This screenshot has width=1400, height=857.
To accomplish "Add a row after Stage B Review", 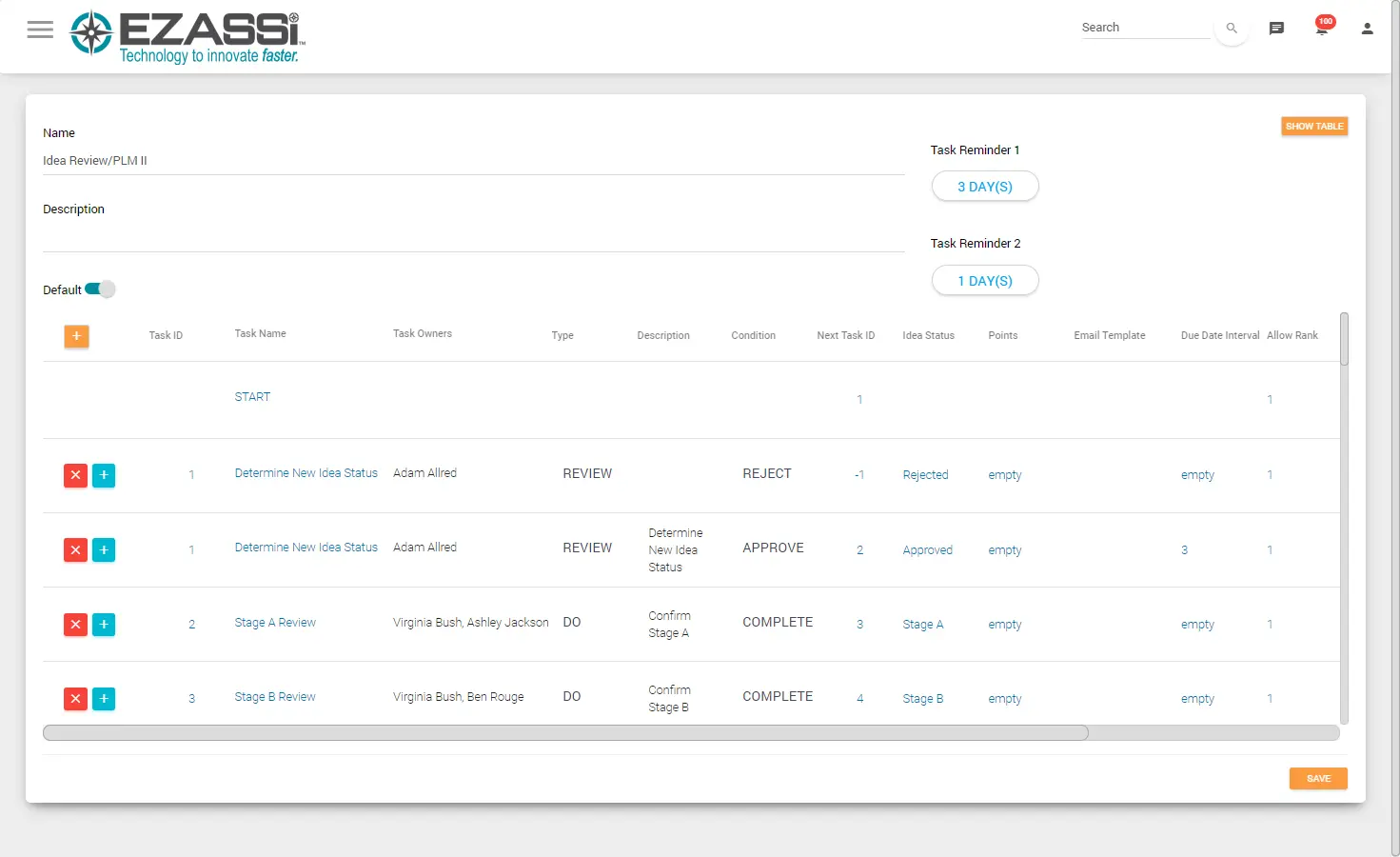I will tap(104, 698).
